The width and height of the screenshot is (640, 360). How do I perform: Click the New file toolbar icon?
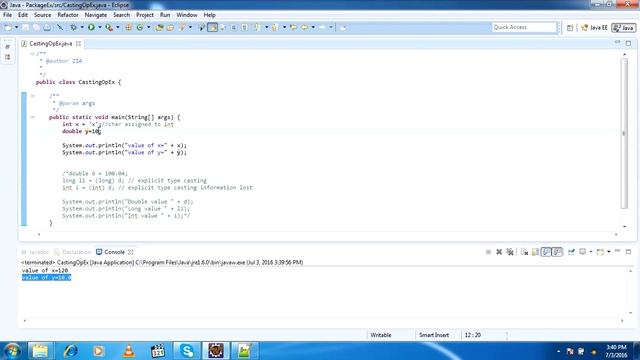click(x=8, y=27)
